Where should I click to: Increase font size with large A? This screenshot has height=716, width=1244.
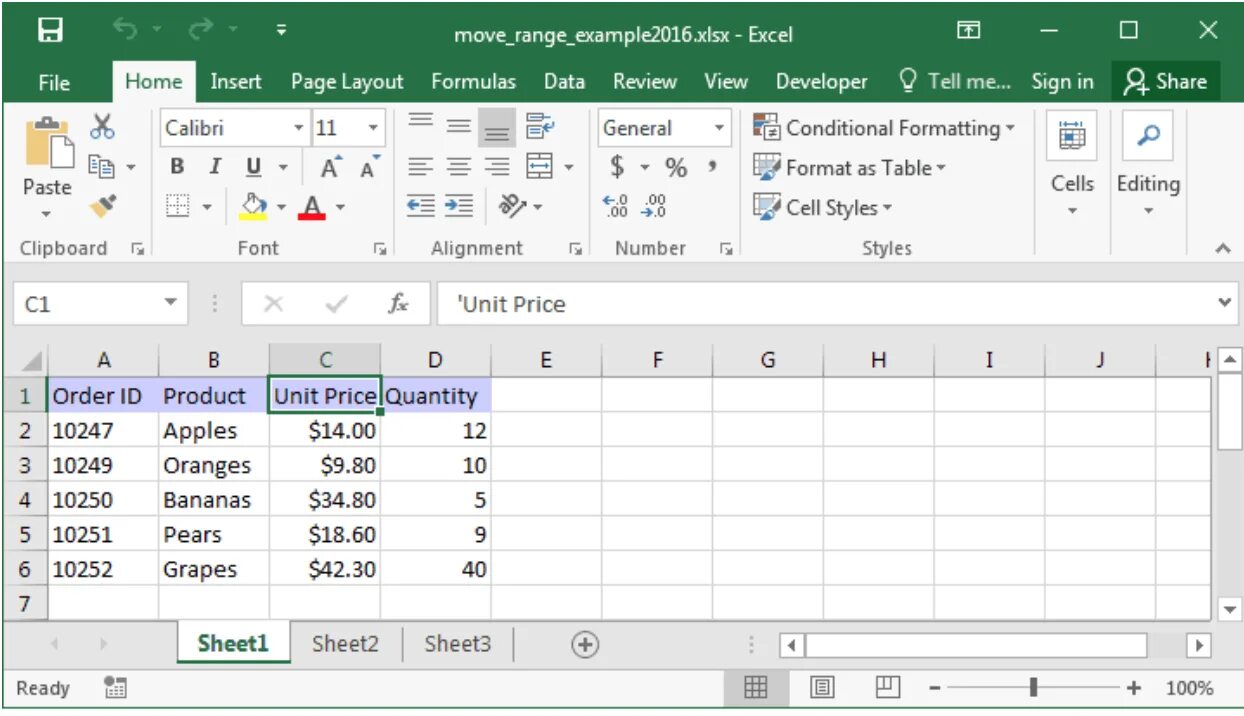click(x=330, y=168)
